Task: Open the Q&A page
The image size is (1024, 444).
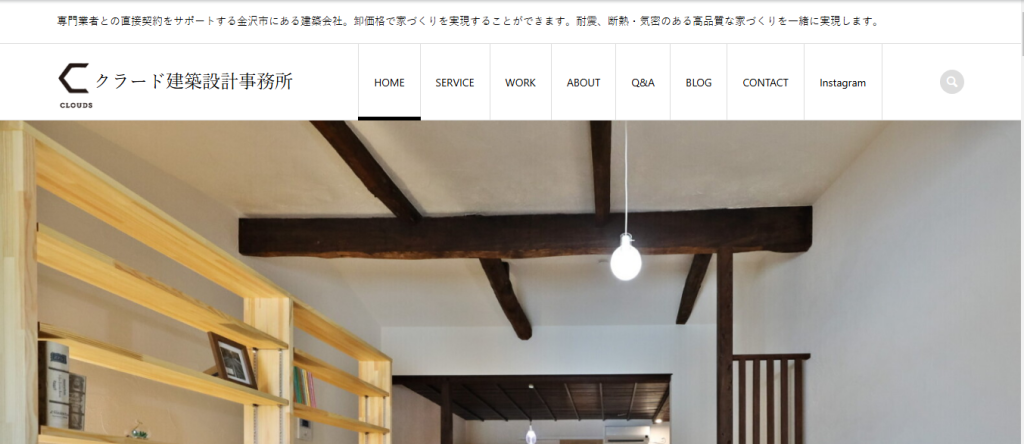Action: [x=643, y=82]
